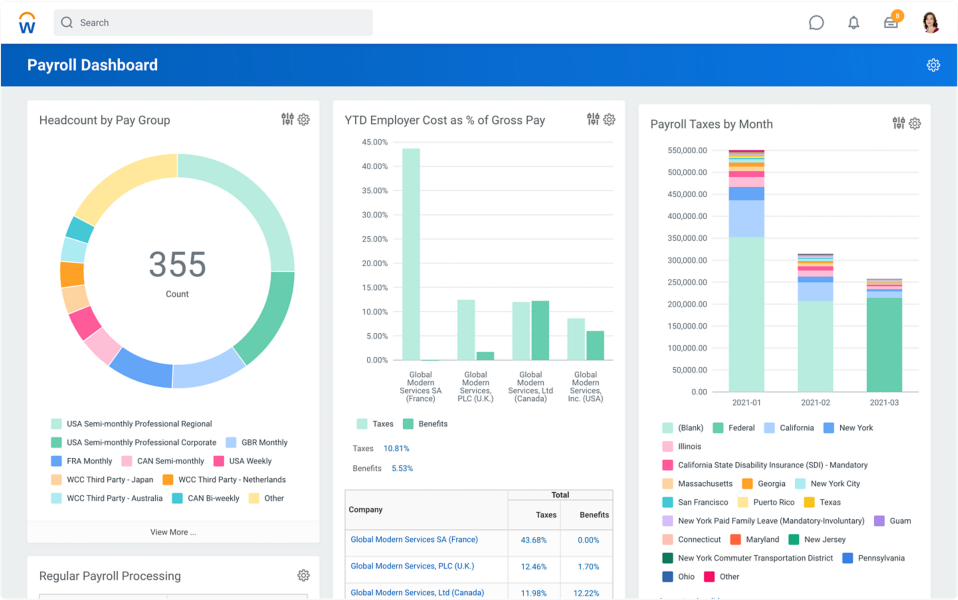The image size is (958, 600).
Task: Click the Workday logo home icon
Action: point(27,23)
